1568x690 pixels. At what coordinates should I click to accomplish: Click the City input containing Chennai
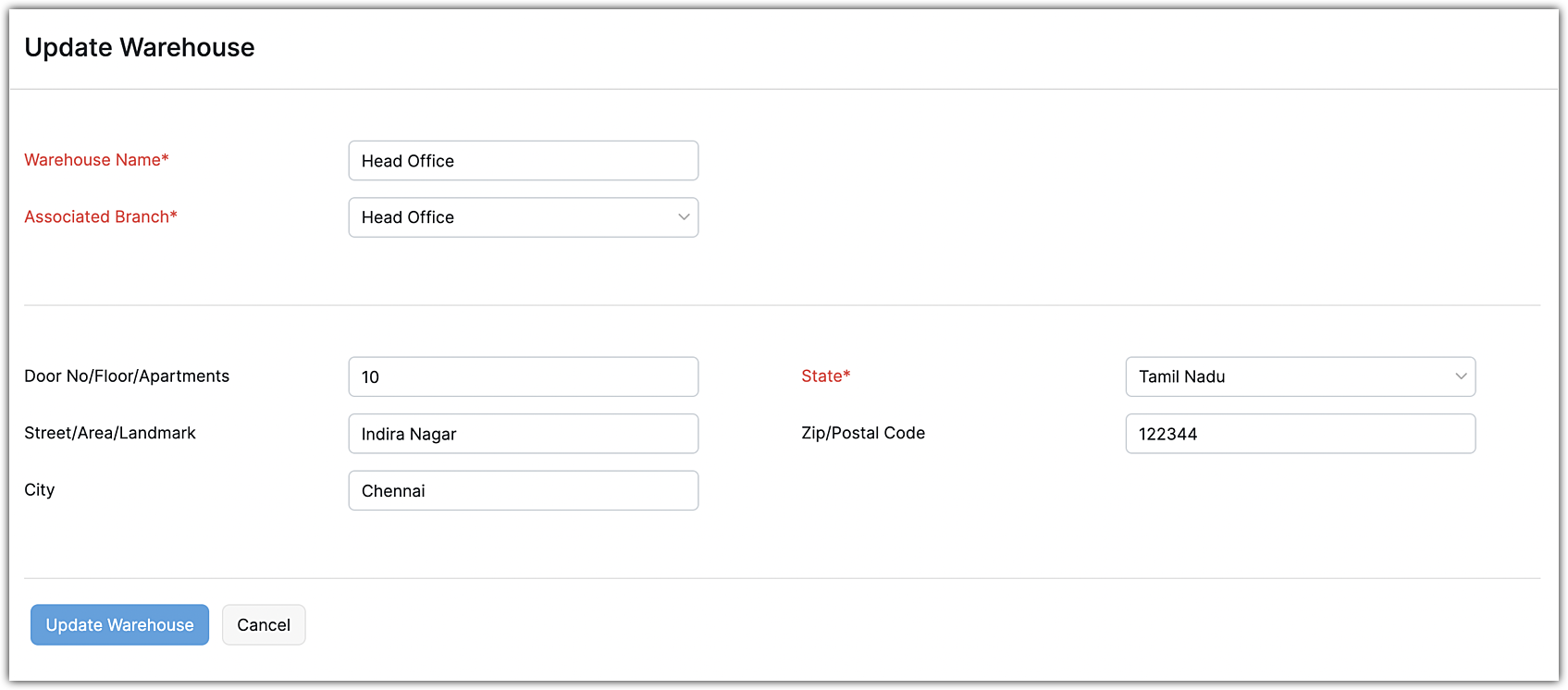tap(523, 491)
